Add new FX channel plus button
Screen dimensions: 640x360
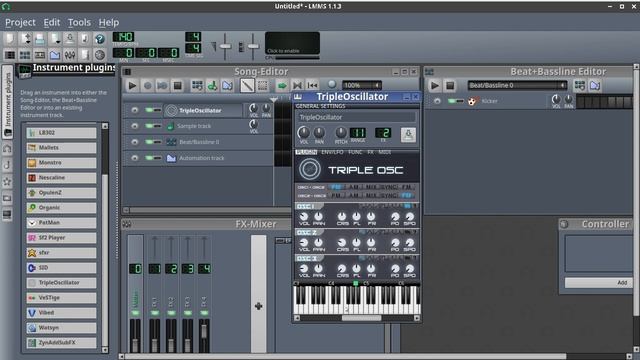(258, 306)
